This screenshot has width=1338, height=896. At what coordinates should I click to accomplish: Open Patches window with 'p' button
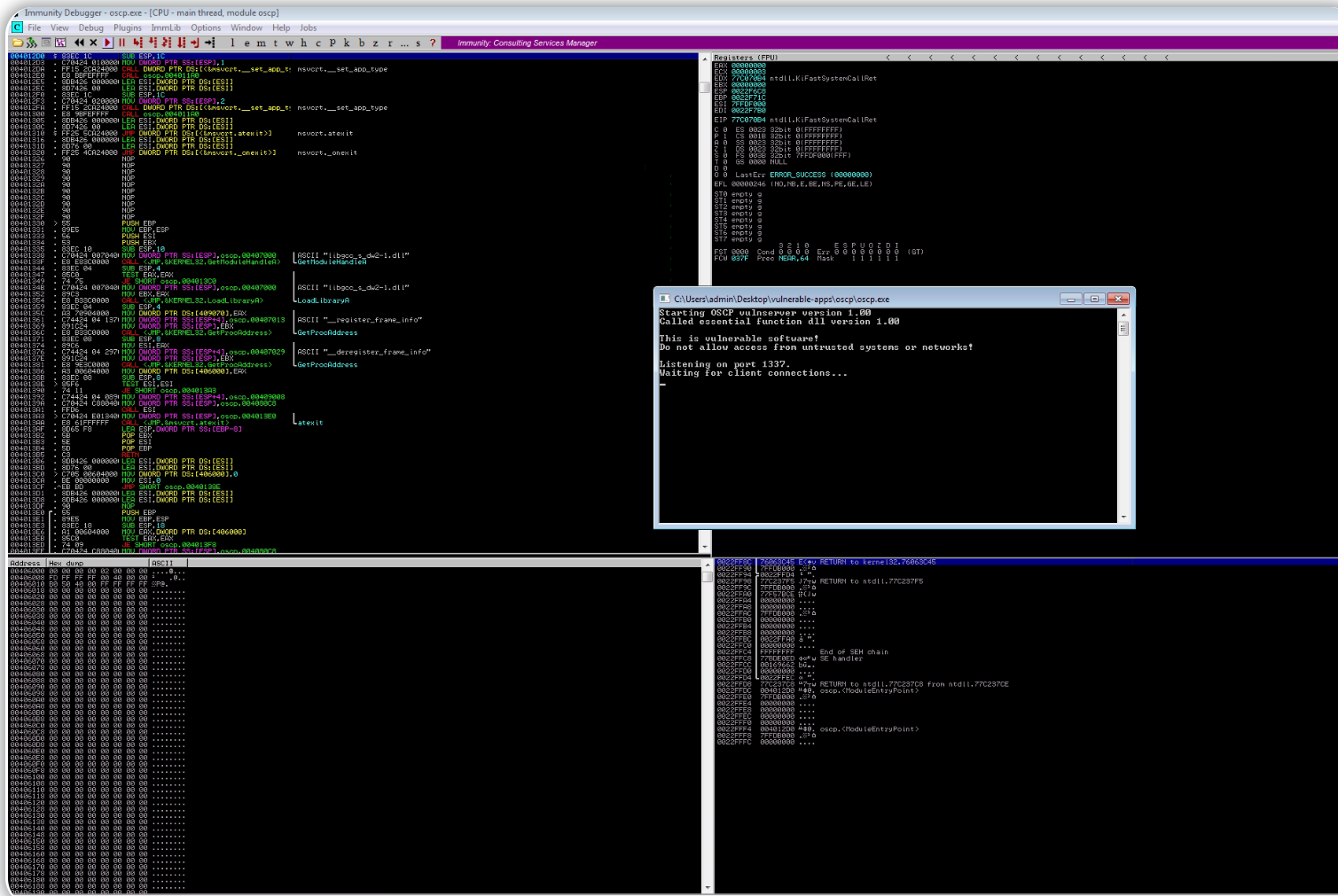coord(333,43)
